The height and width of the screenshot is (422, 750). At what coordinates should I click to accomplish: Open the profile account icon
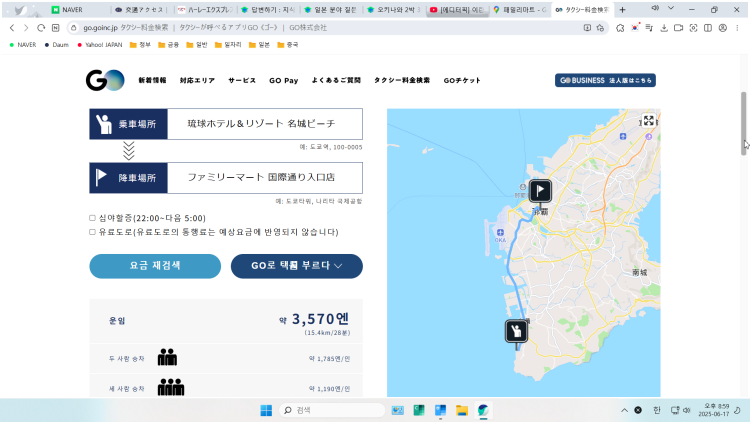click(x=723, y=28)
